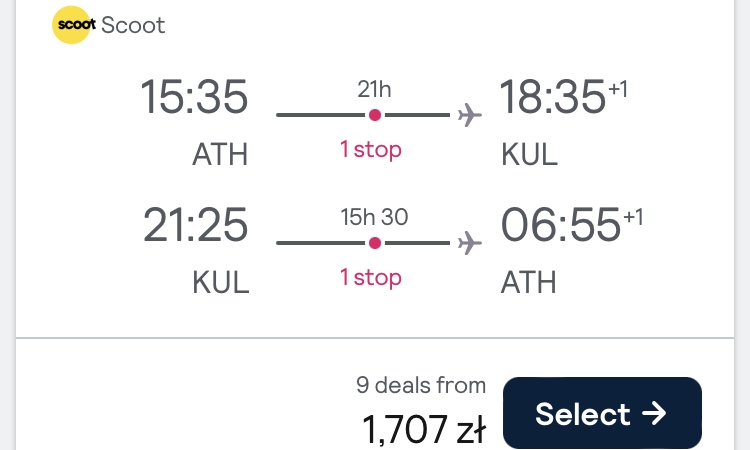This screenshot has width=750, height=450.
Task: Click the Scoot airline name
Action: click(133, 25)
